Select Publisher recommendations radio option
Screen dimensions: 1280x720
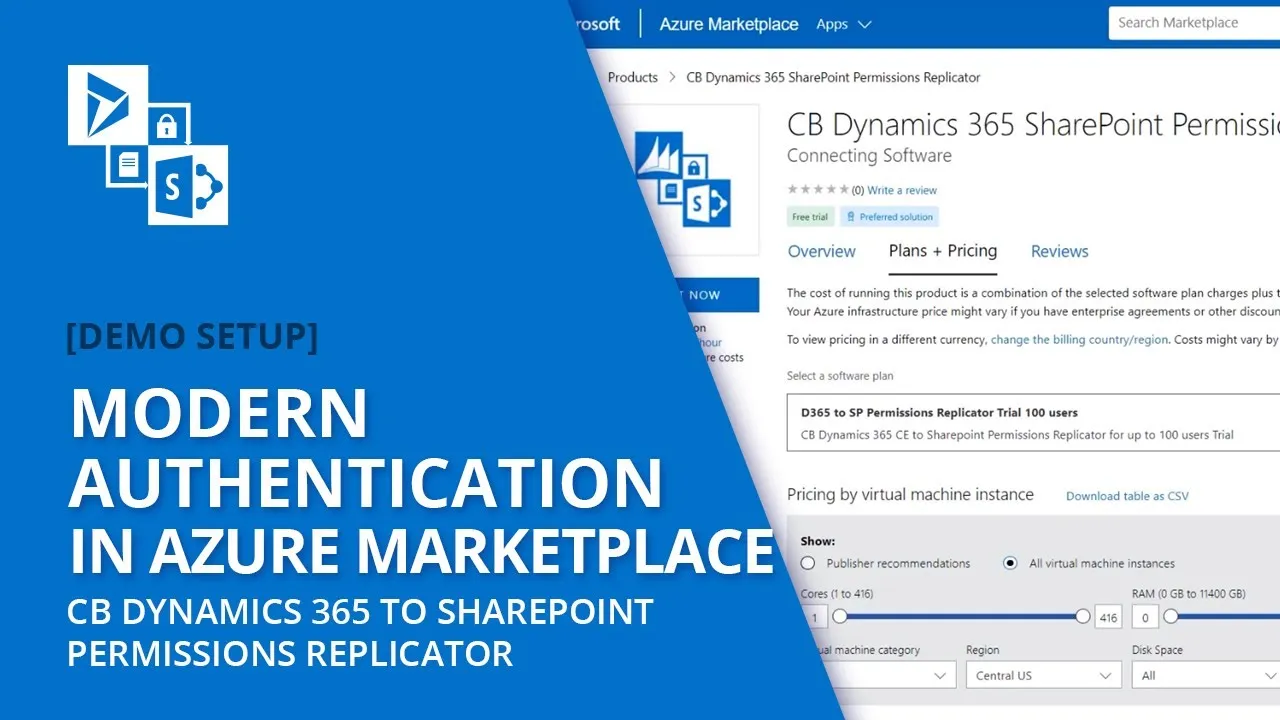808,563
